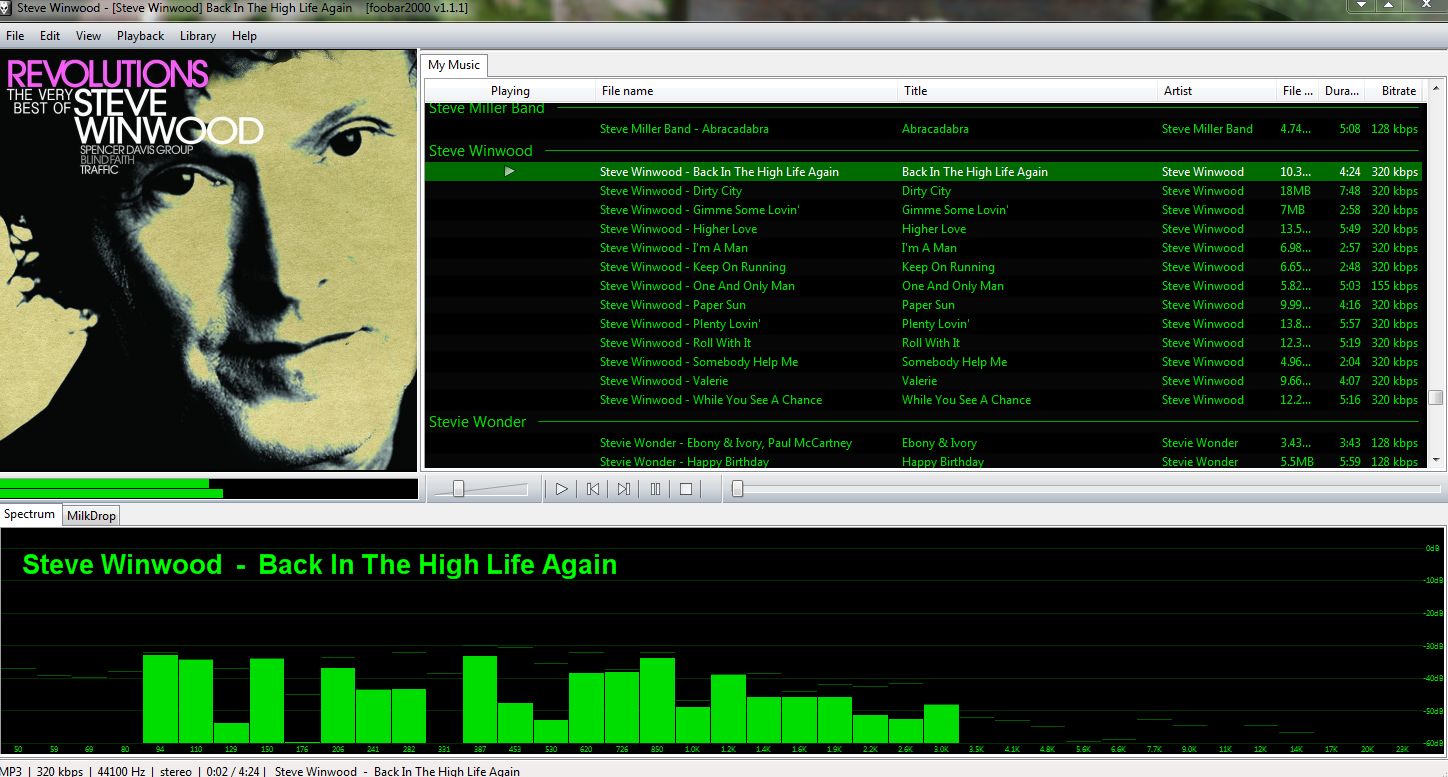Select Steve Winwood - Paper Sun track
This screenshot has height=777, width=1448.
pyautogui.click(x=923, y=305)
